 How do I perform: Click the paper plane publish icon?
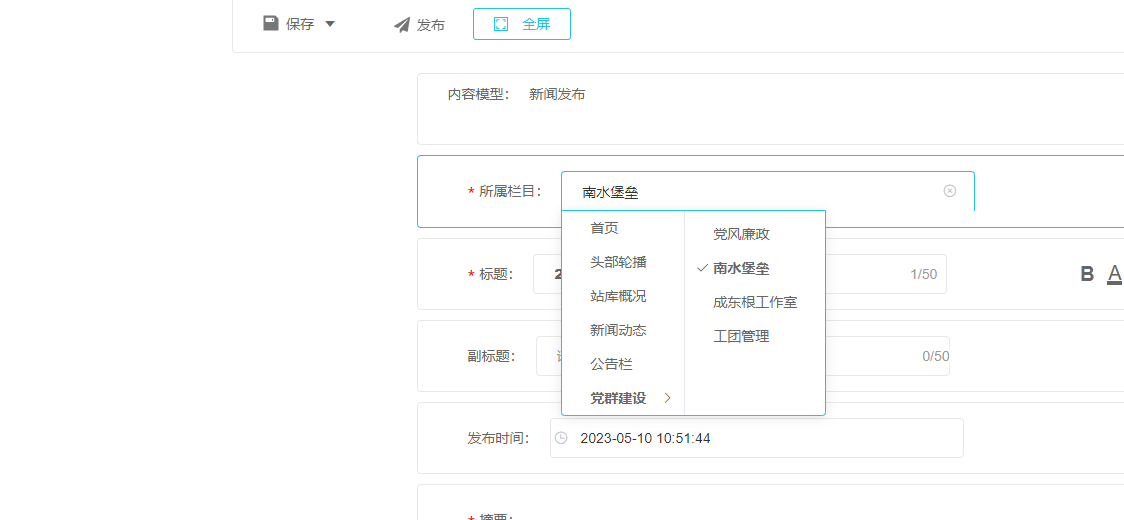click(x=402, y=25)
